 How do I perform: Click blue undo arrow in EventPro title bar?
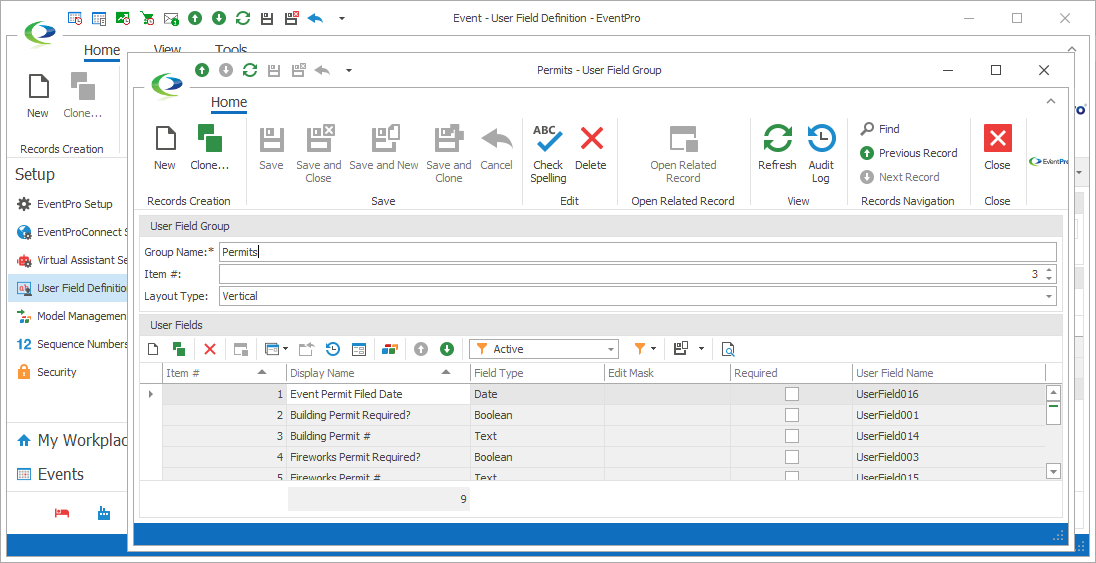pyautogui.click(x=315, y=18)
